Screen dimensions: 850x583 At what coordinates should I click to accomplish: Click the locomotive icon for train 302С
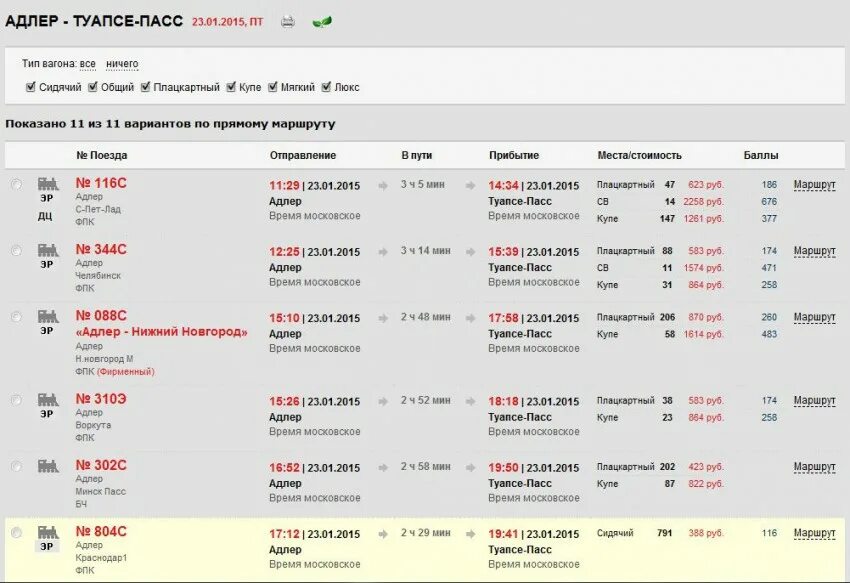pos(47,466)
